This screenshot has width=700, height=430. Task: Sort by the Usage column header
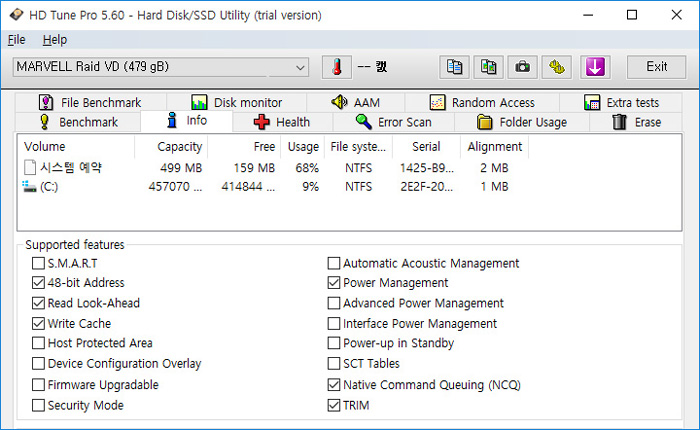pyautogui.click(x=303, y=146)
